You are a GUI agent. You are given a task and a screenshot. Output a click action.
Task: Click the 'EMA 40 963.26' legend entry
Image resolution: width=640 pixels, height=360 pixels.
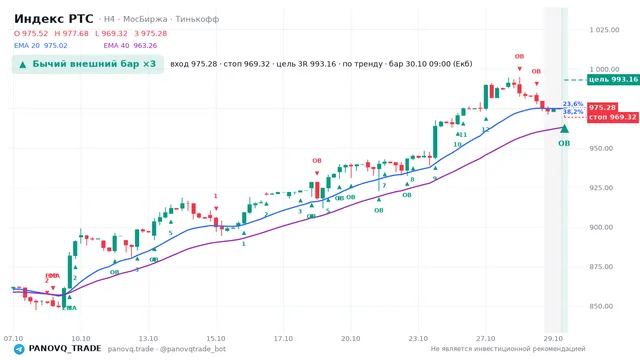tap(130, 46)
